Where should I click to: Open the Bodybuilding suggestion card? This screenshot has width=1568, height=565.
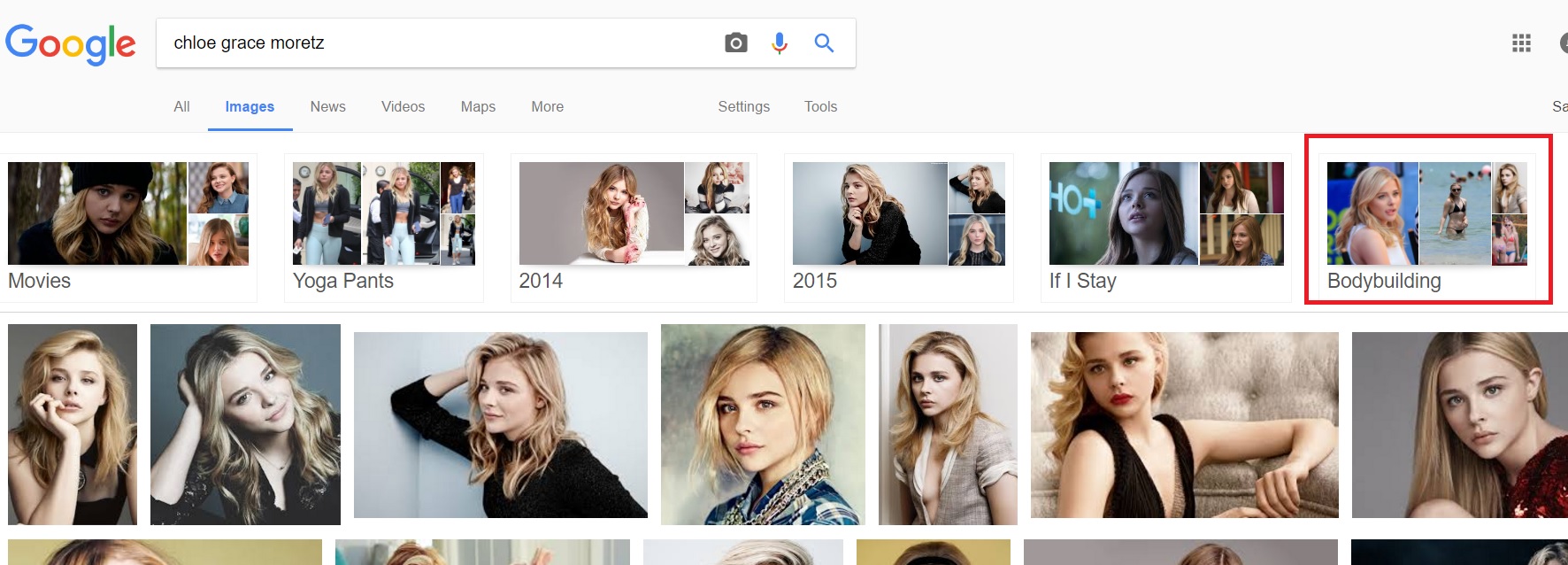pyautogui.click(x=1426, y=228)
